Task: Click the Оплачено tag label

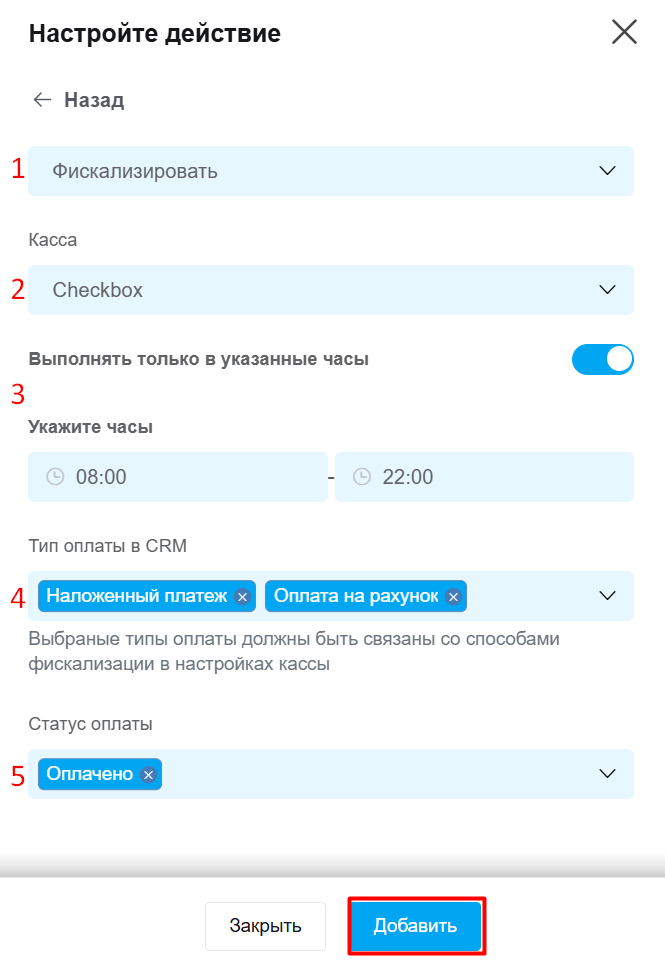Action: point(90,774)
